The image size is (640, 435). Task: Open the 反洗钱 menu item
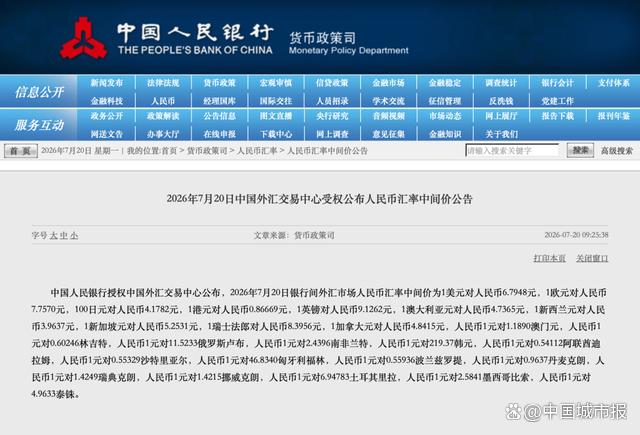click(501, 101)
